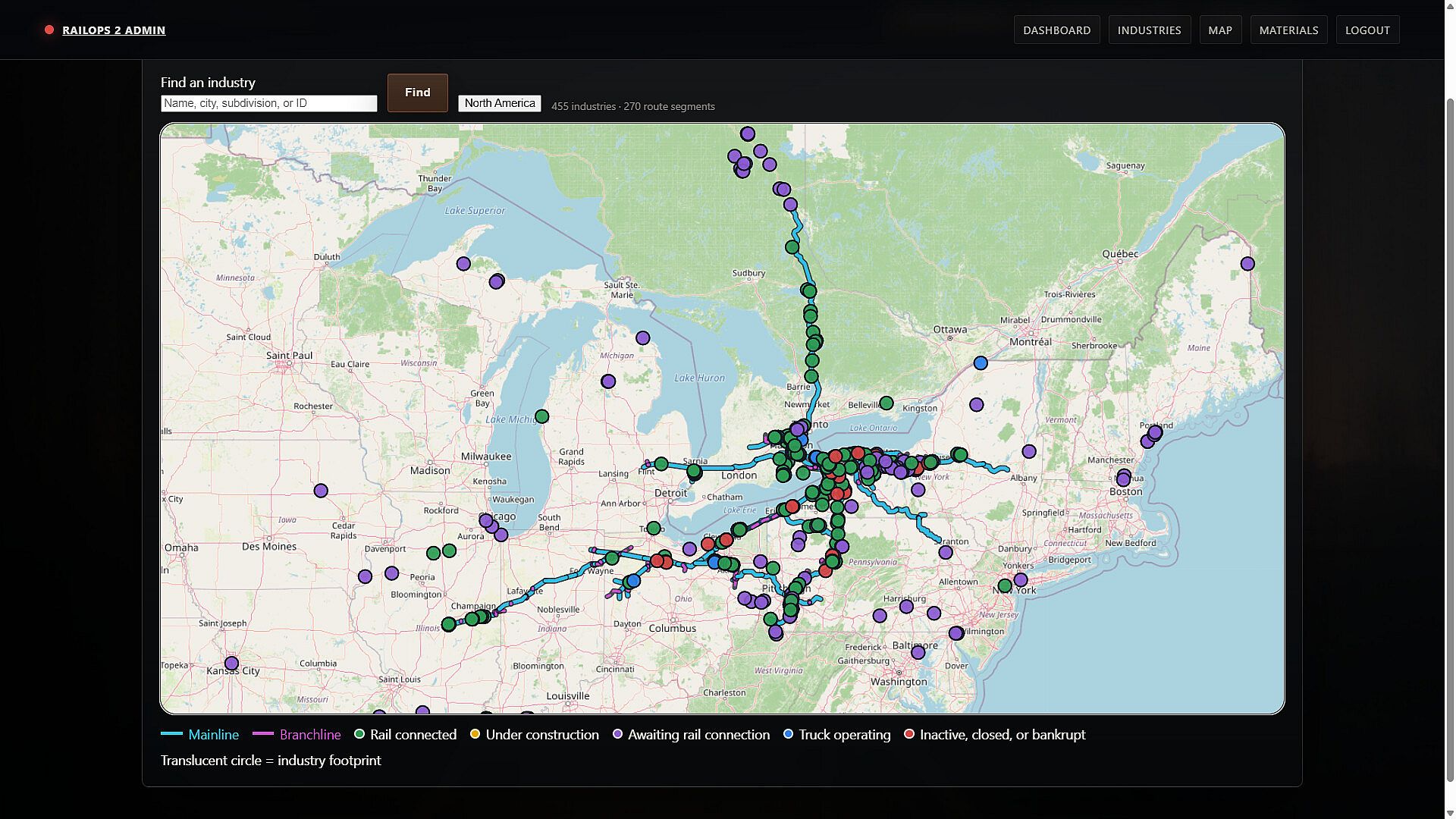
Task: Open the Materials page
Action: click(1288, 30)
